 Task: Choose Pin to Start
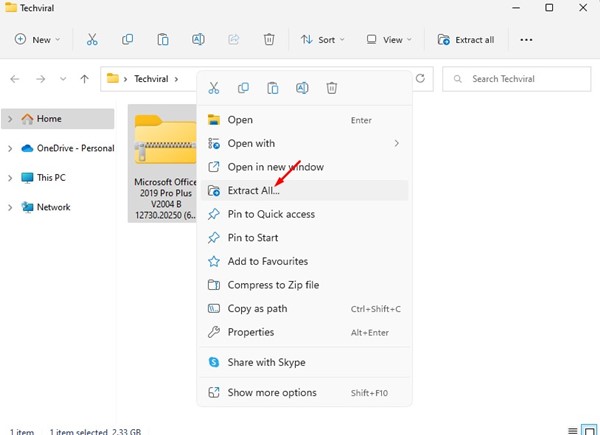click(x=305, y=238)
